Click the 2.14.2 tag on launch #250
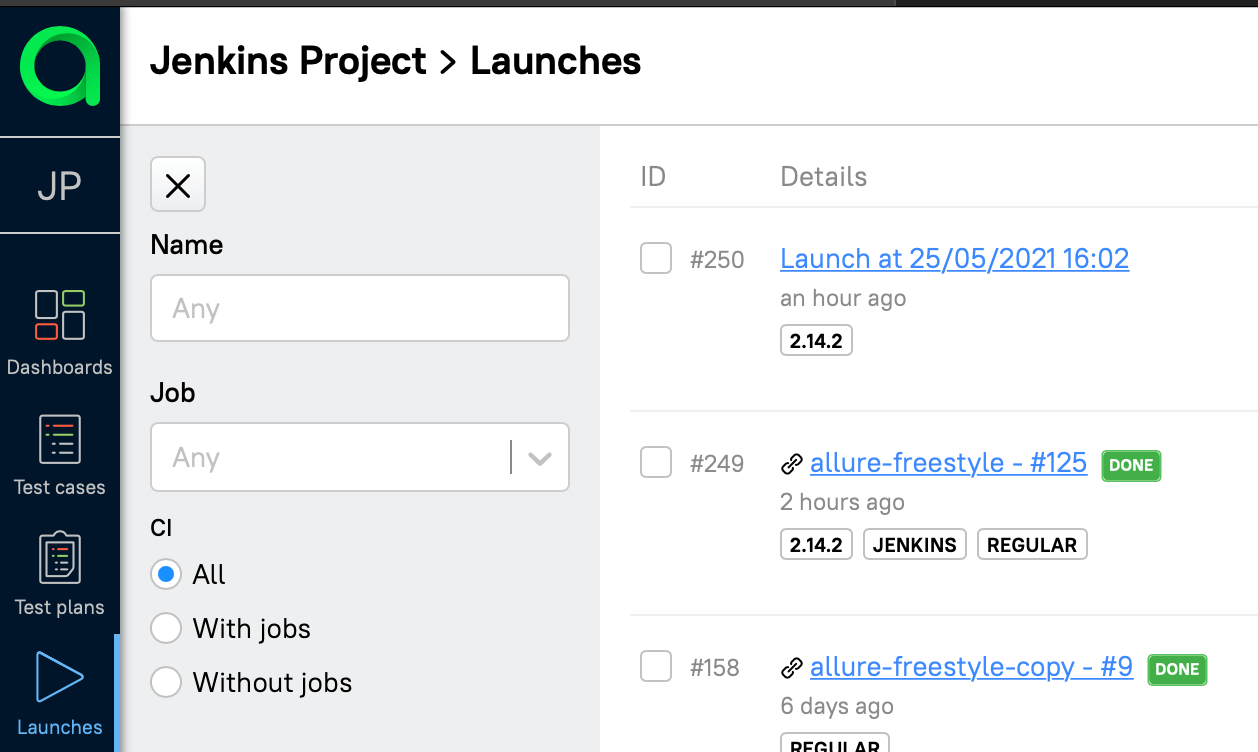This screenshot has height=752, width=1258. click(x=816, y=340)
